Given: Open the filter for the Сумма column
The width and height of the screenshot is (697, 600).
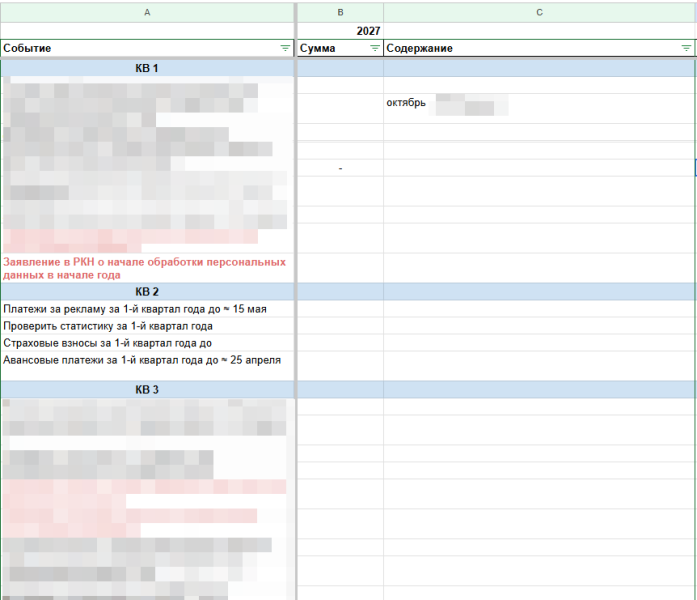Looking at the screenshot, I should coord(375,48).
